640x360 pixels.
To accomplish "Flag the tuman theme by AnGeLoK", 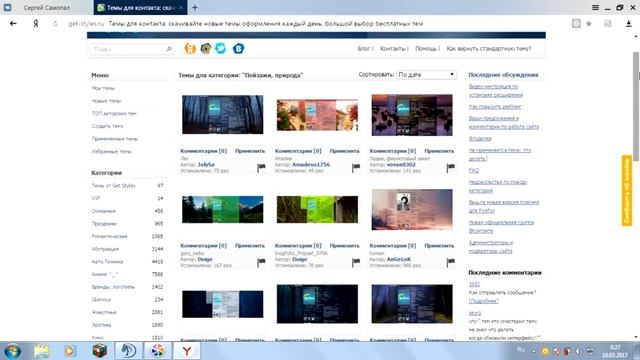I will [x=451, y=262].
